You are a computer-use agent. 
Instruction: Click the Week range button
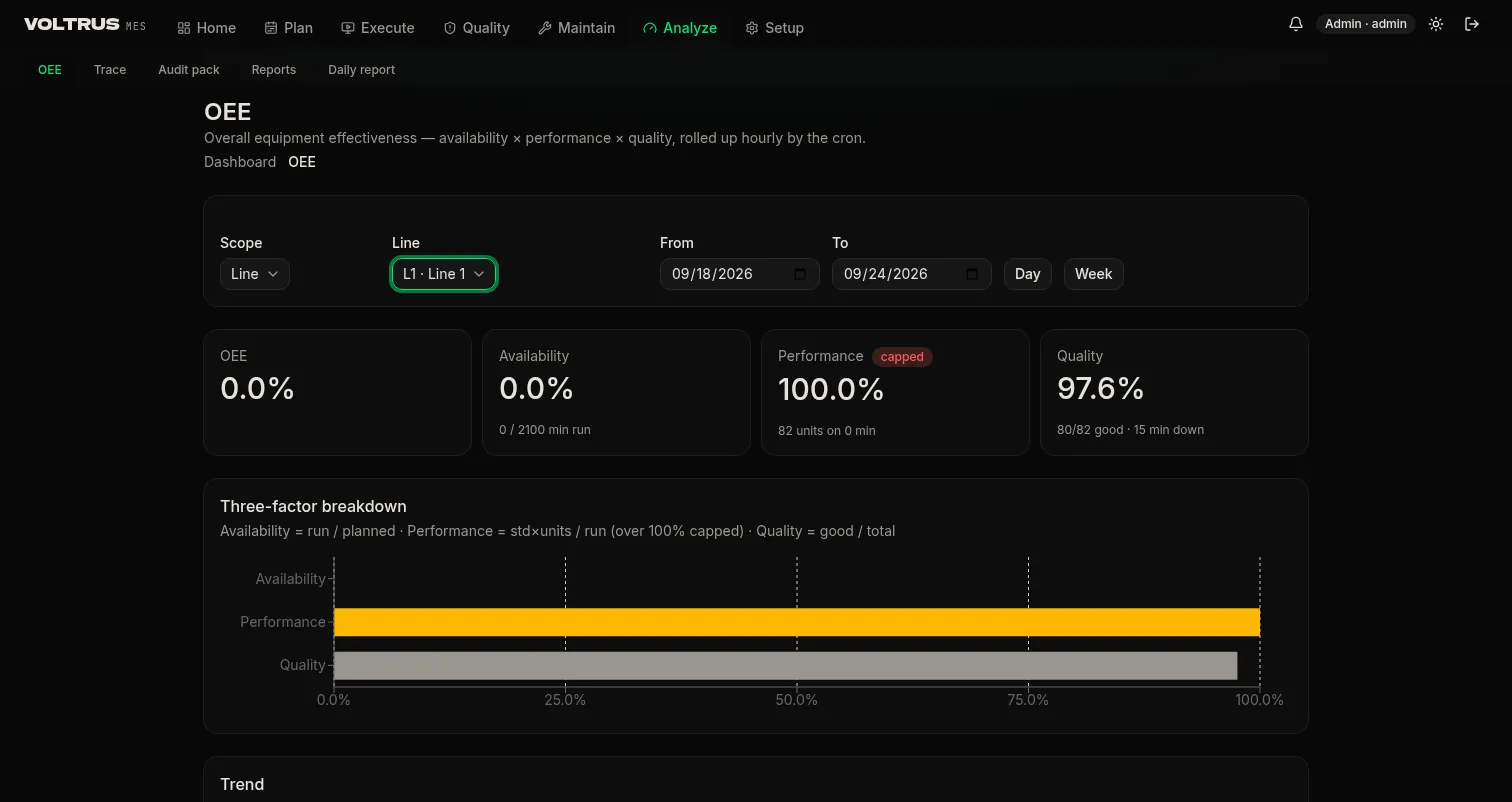[1094, 274]
